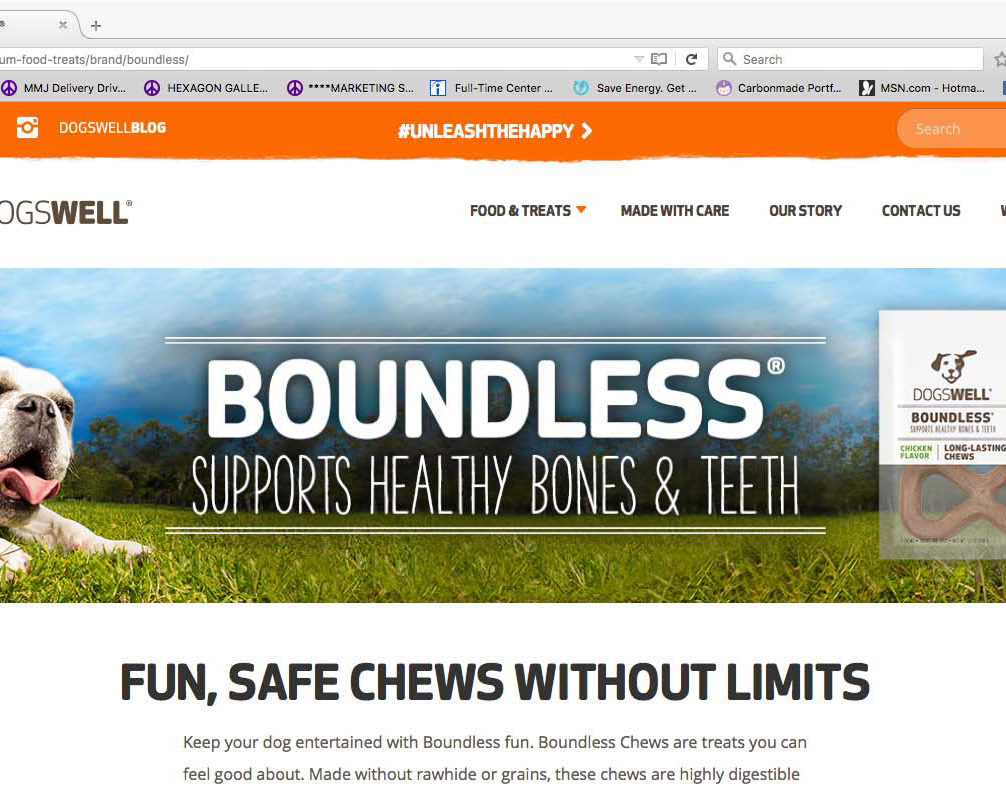The height and width of the screenshot is (787, 1006).
Task: Click the Boundless chew product package image
Action: click(942, 435)
